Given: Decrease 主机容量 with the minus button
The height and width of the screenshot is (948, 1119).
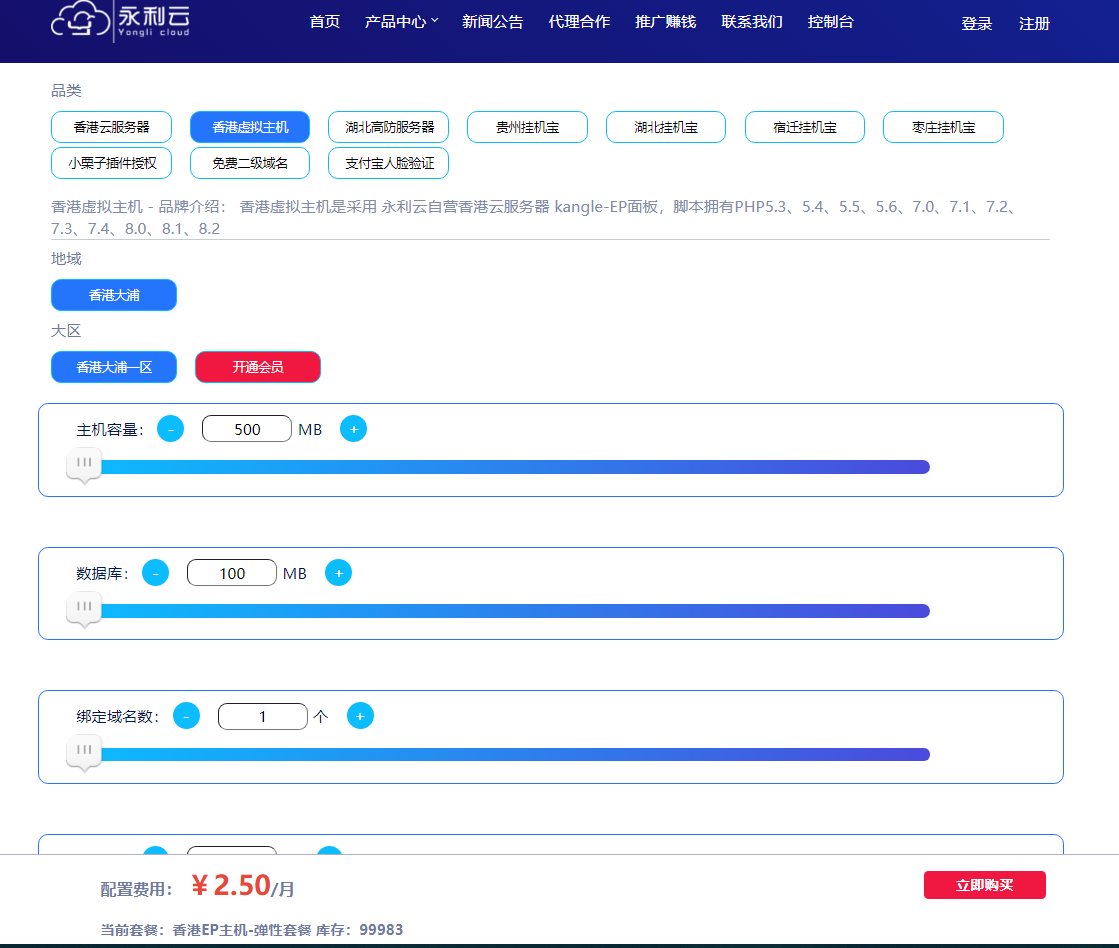Looking at the screenshot, I should tap(171, 429).
